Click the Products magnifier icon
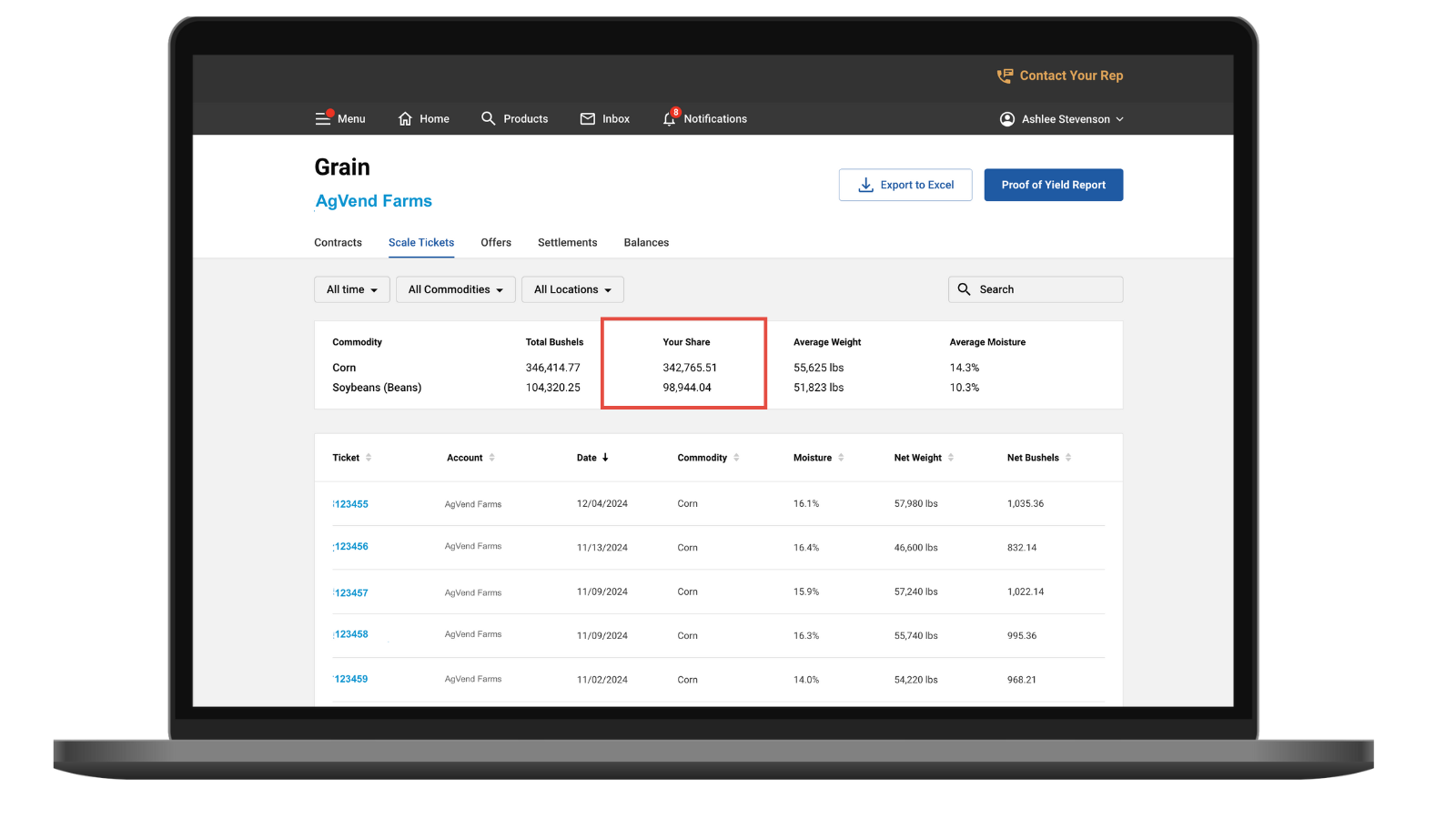Screen dimensions: 1456x819 [489, 118]
